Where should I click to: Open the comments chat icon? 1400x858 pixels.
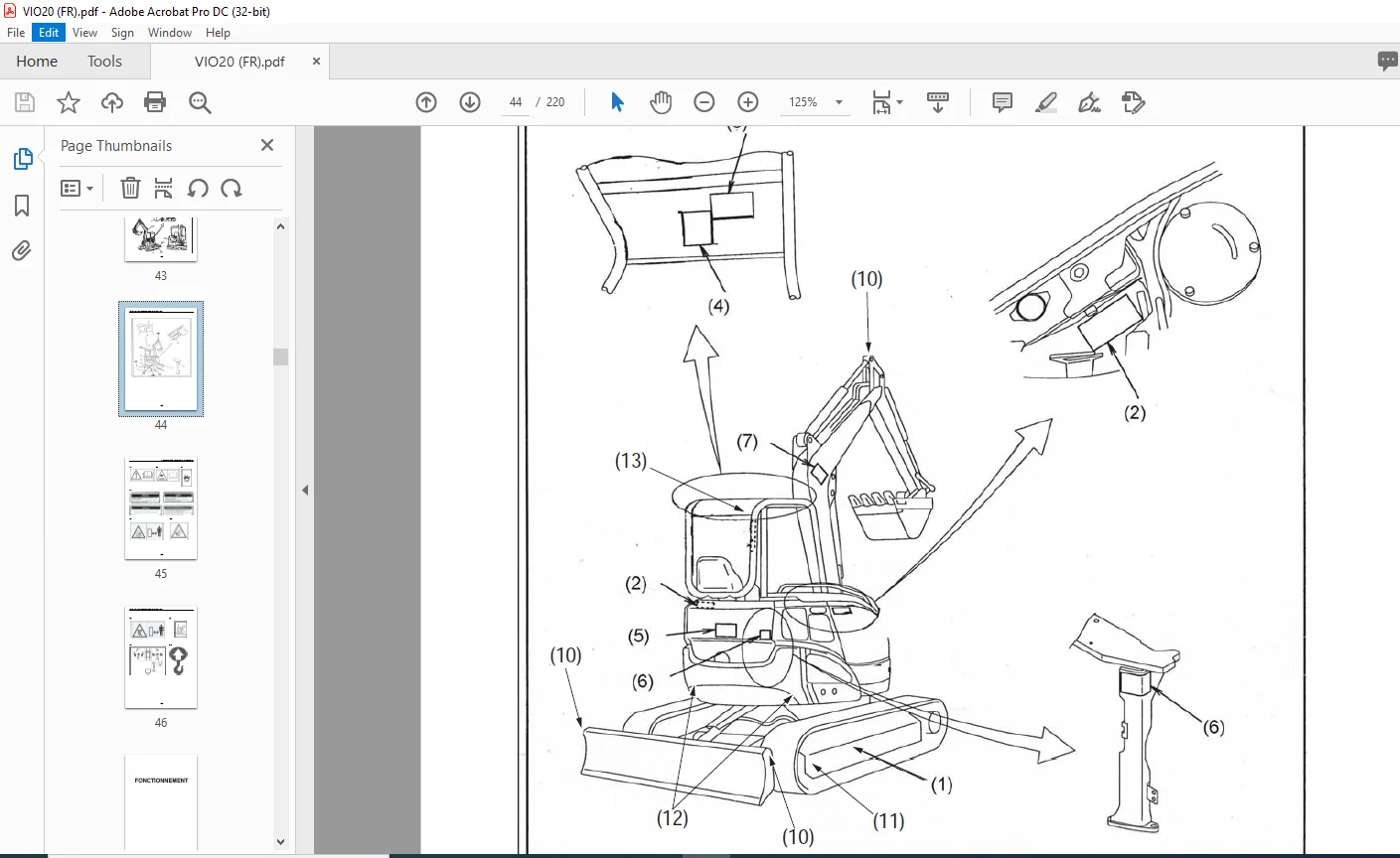pyautogui.click(x=1388, y=62)
